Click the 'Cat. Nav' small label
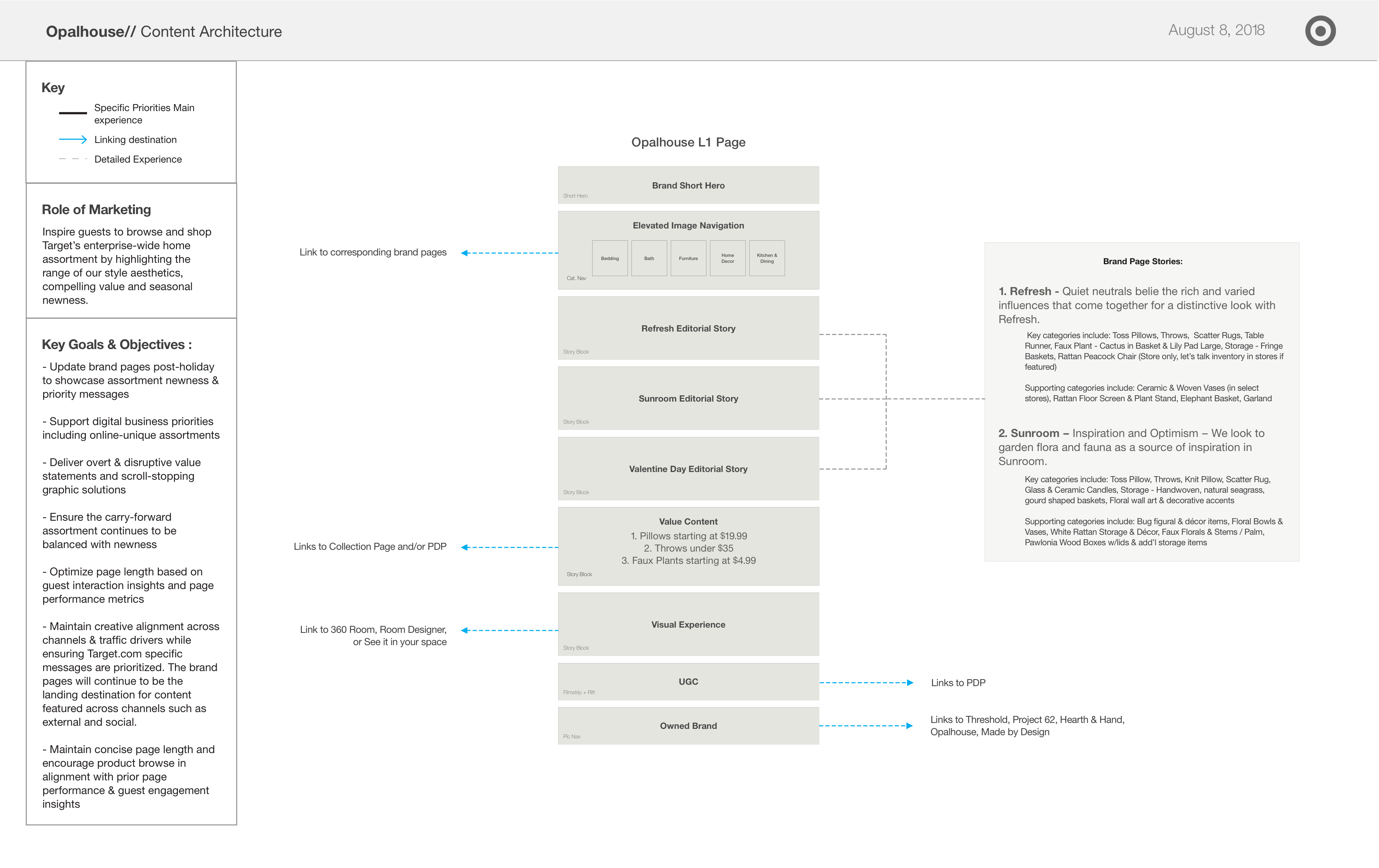 [576, 278]
